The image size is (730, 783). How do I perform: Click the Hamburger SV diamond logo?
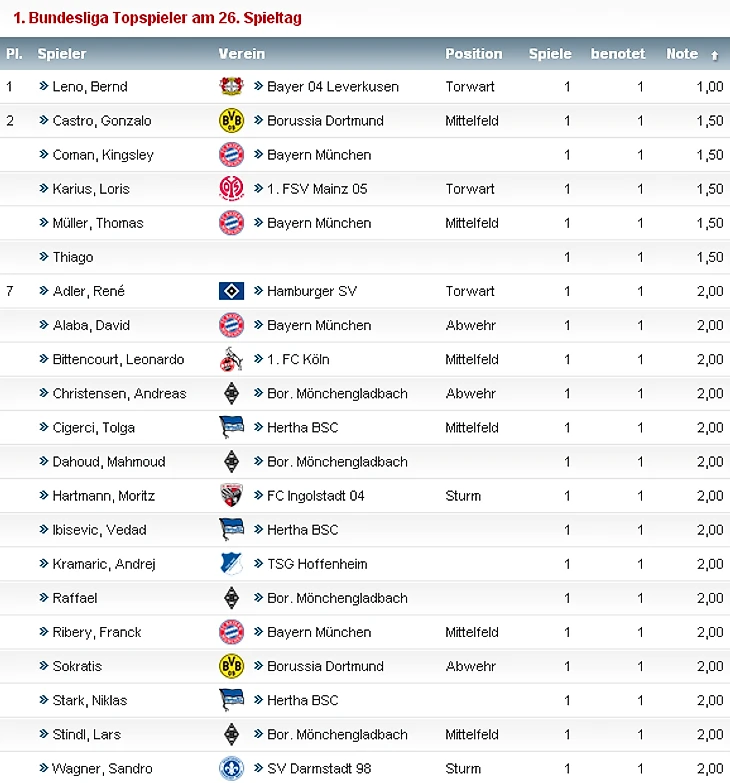(x=231, y=291)
